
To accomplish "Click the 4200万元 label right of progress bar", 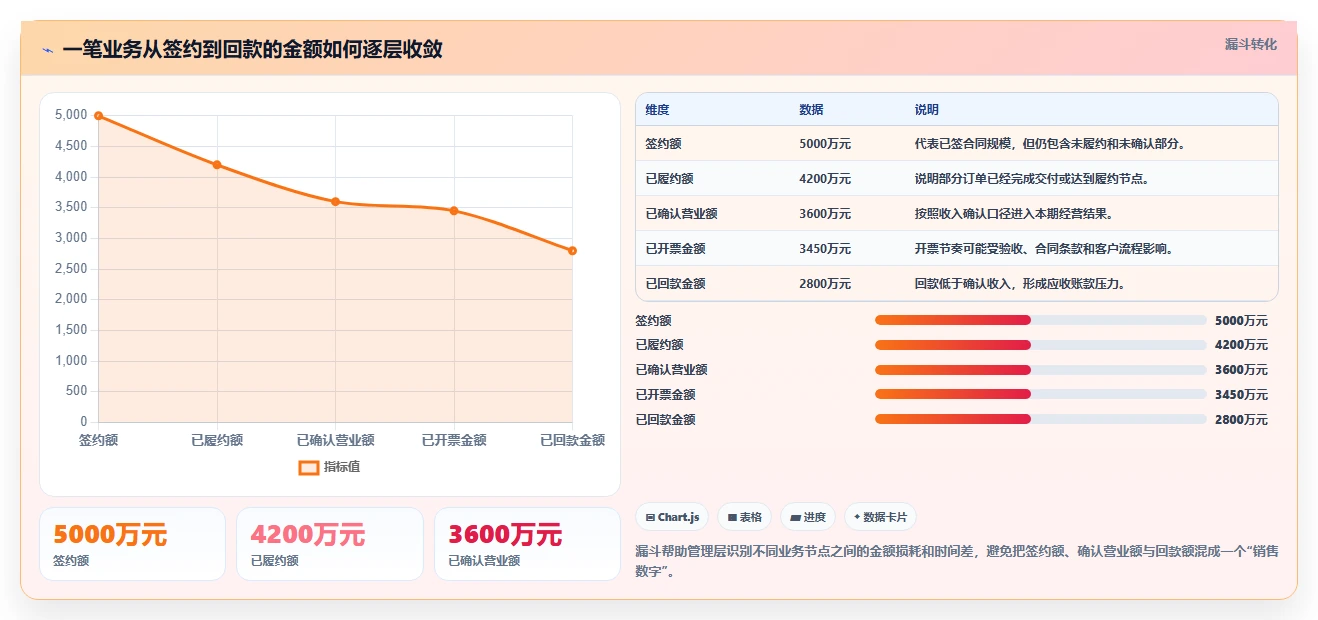I will point(1241,345).
